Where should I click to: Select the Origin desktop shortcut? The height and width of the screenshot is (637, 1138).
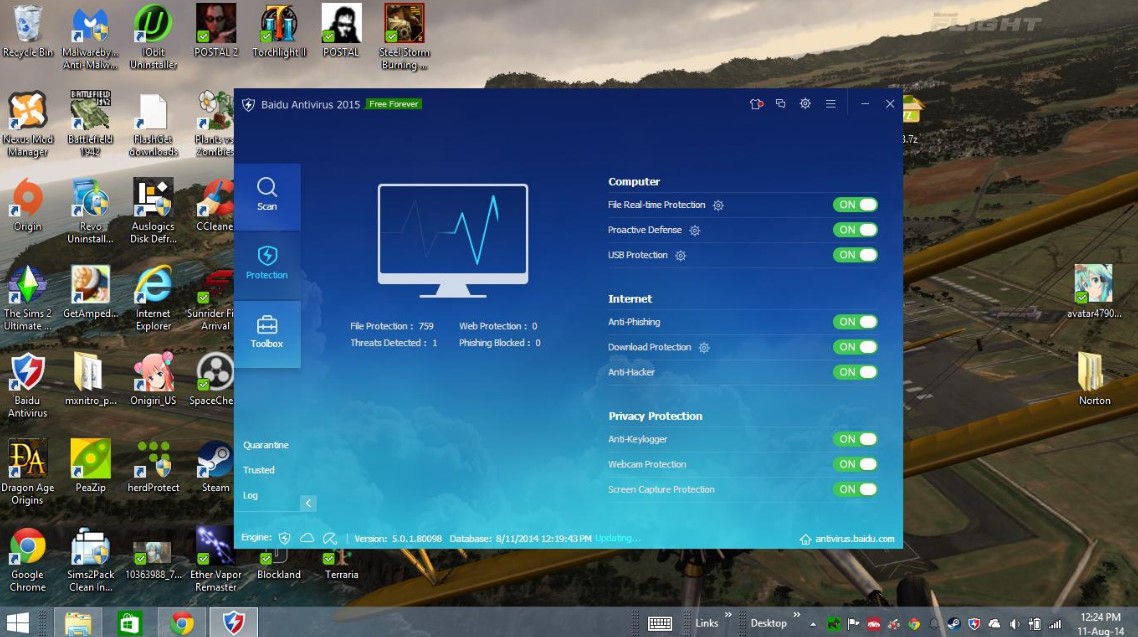(28, 205)
